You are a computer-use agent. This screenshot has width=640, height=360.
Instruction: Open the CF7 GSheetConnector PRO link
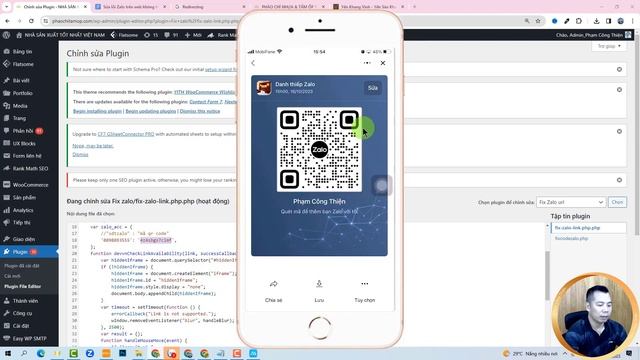pyautogui.click(x=126, y=134)
